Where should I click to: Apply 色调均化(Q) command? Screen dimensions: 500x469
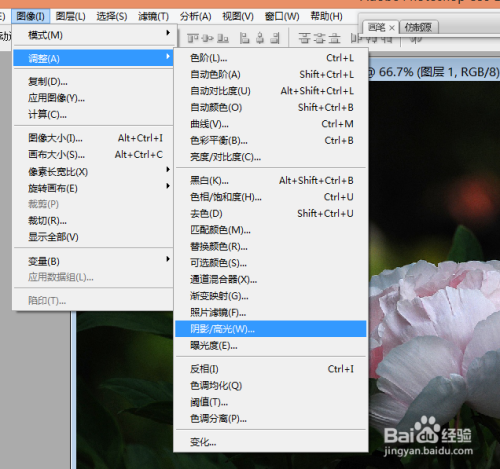pos(271,386)
